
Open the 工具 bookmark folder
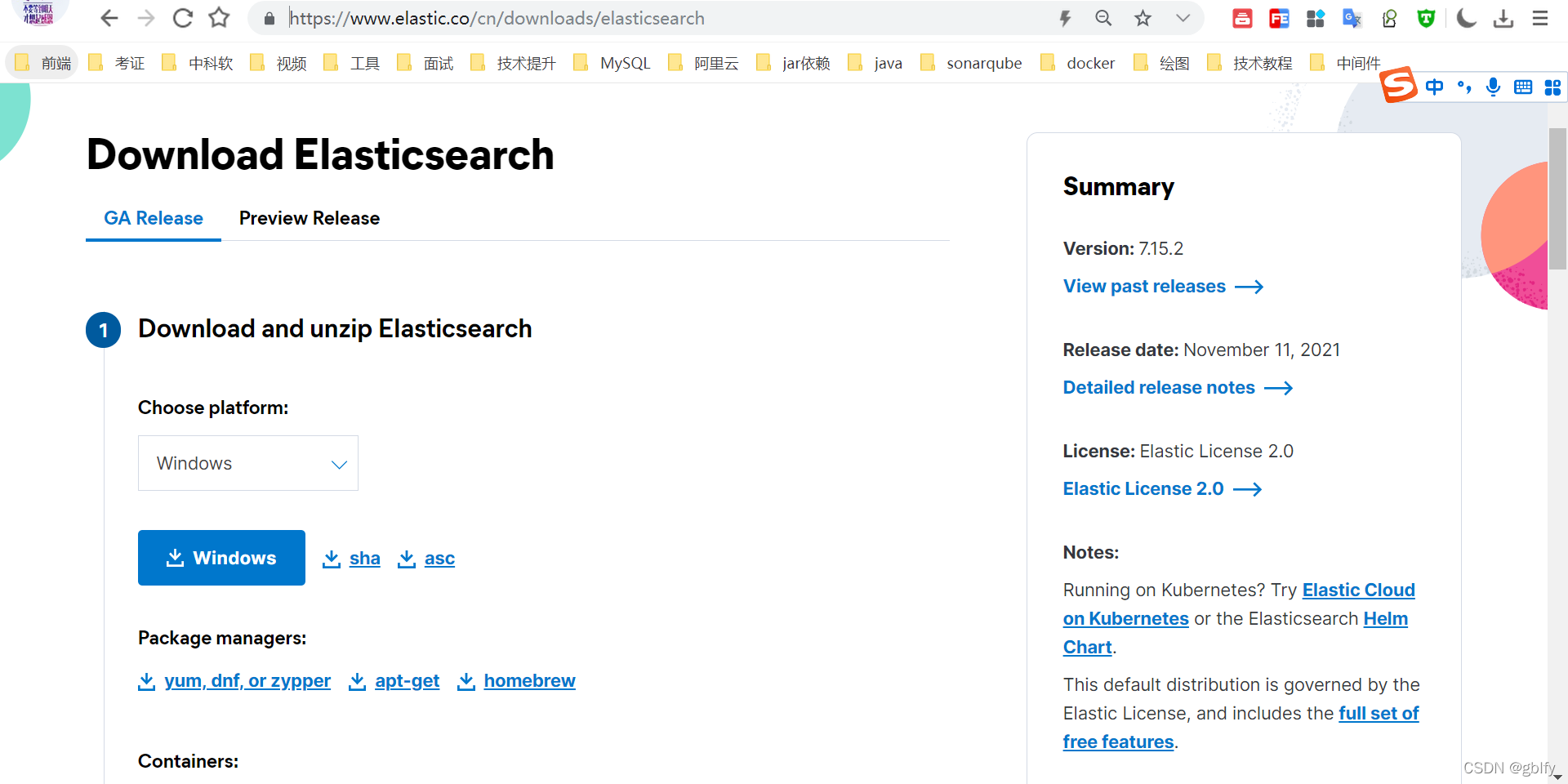tap(351, 63)
